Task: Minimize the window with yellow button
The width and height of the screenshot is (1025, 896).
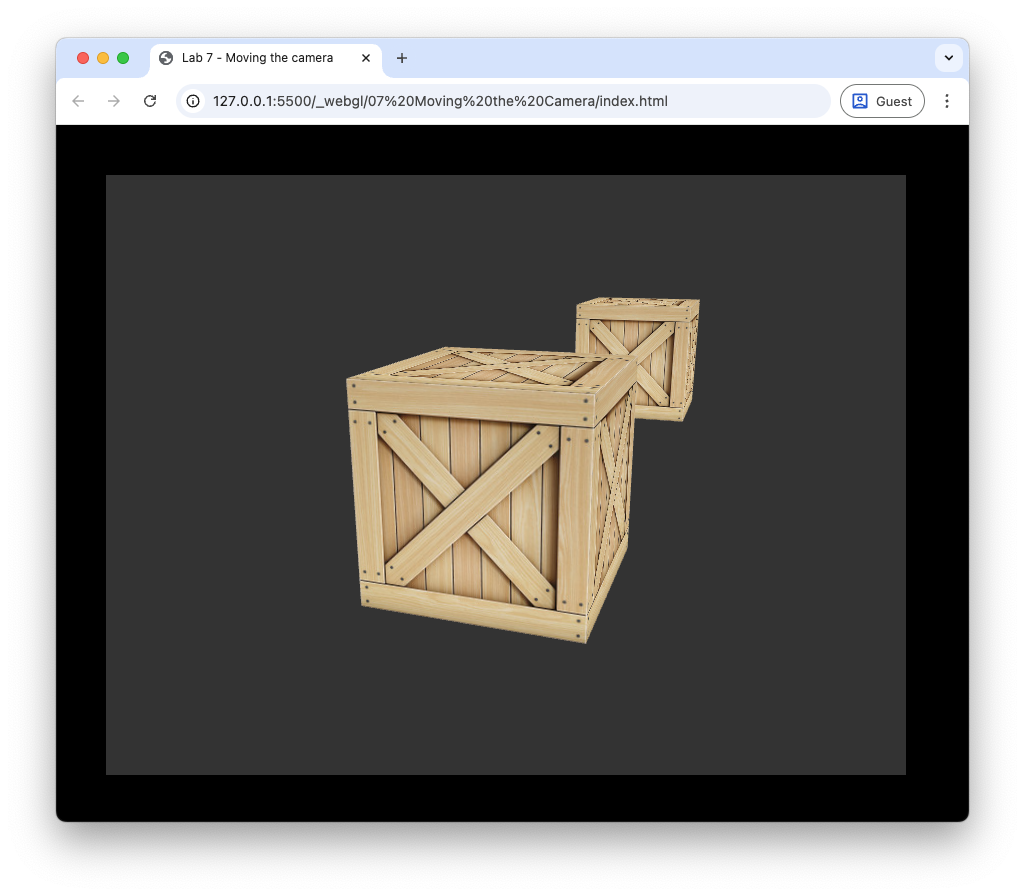Action: coord(103,58)
